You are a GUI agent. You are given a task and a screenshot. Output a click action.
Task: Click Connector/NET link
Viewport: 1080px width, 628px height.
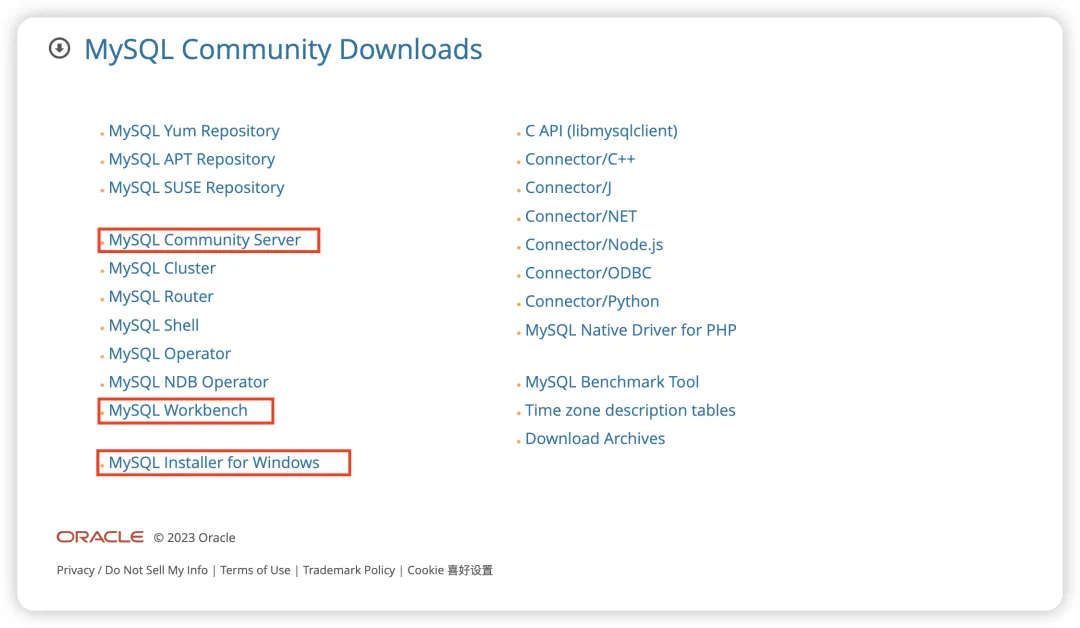point(581,216)
